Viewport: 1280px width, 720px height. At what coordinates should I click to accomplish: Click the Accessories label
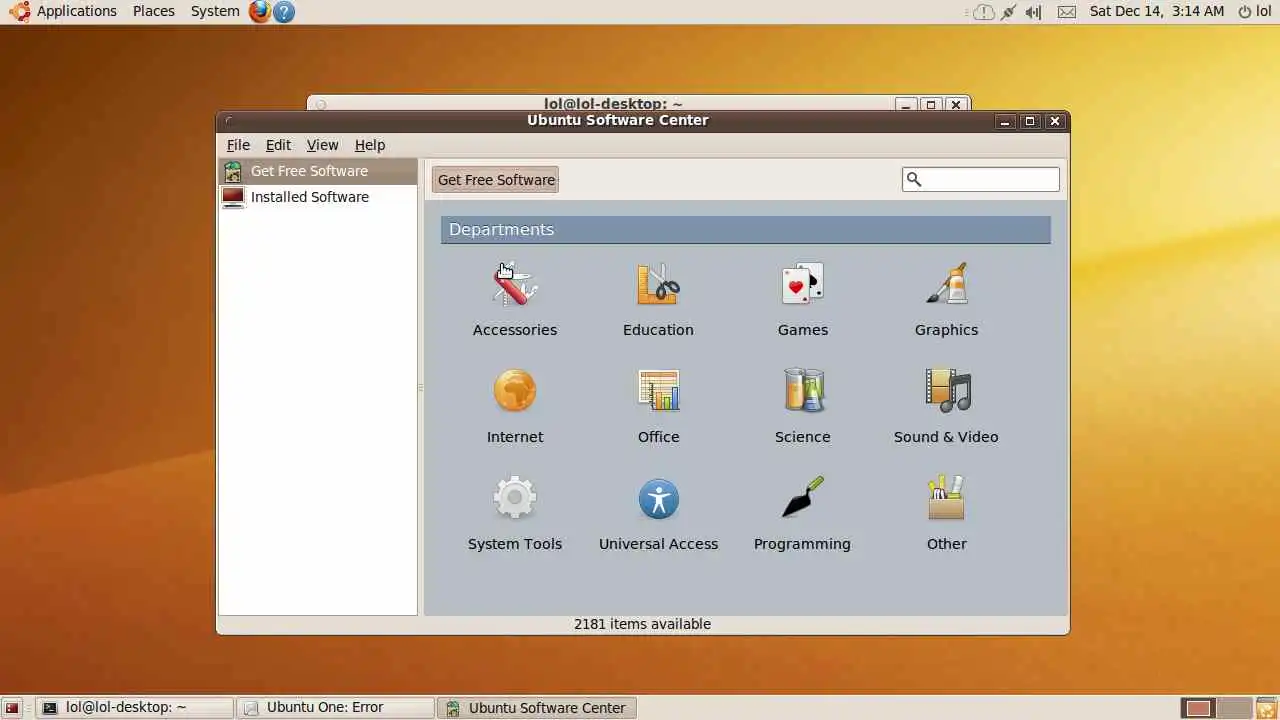pyautogui.click(x=515, y=330)
